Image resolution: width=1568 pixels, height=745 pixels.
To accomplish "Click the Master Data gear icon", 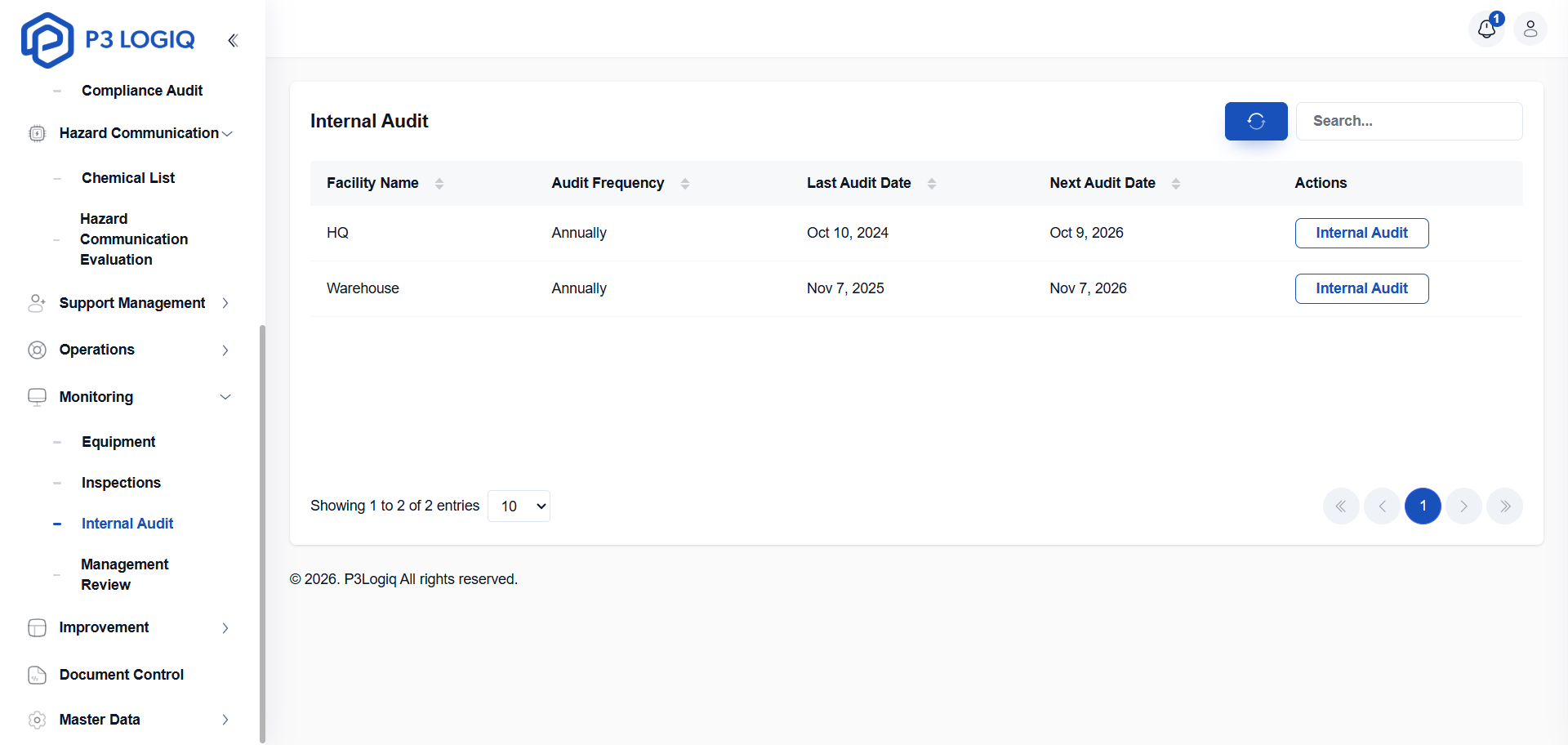I will pyautogui.click(x=37, y=720).
